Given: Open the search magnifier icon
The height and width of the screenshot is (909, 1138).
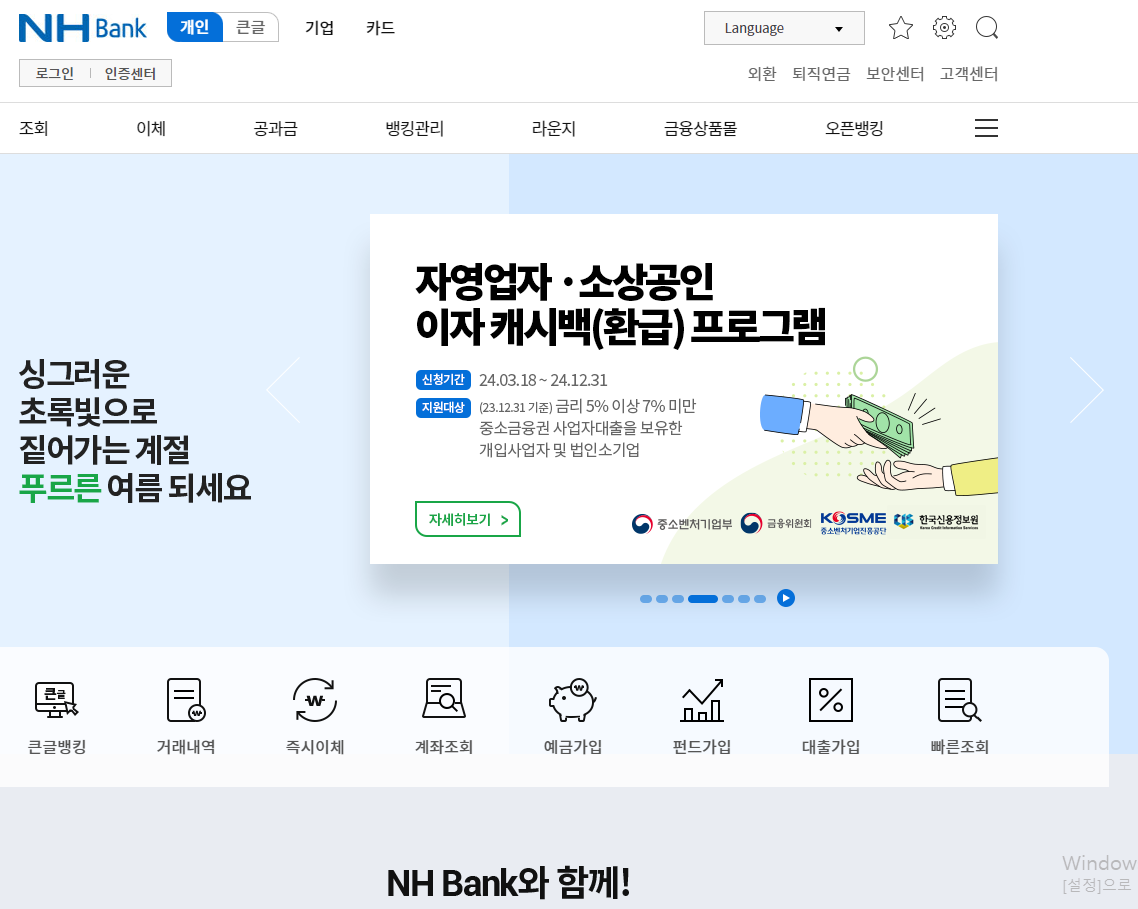Looking at the screenshot, I should click(987, 28).
